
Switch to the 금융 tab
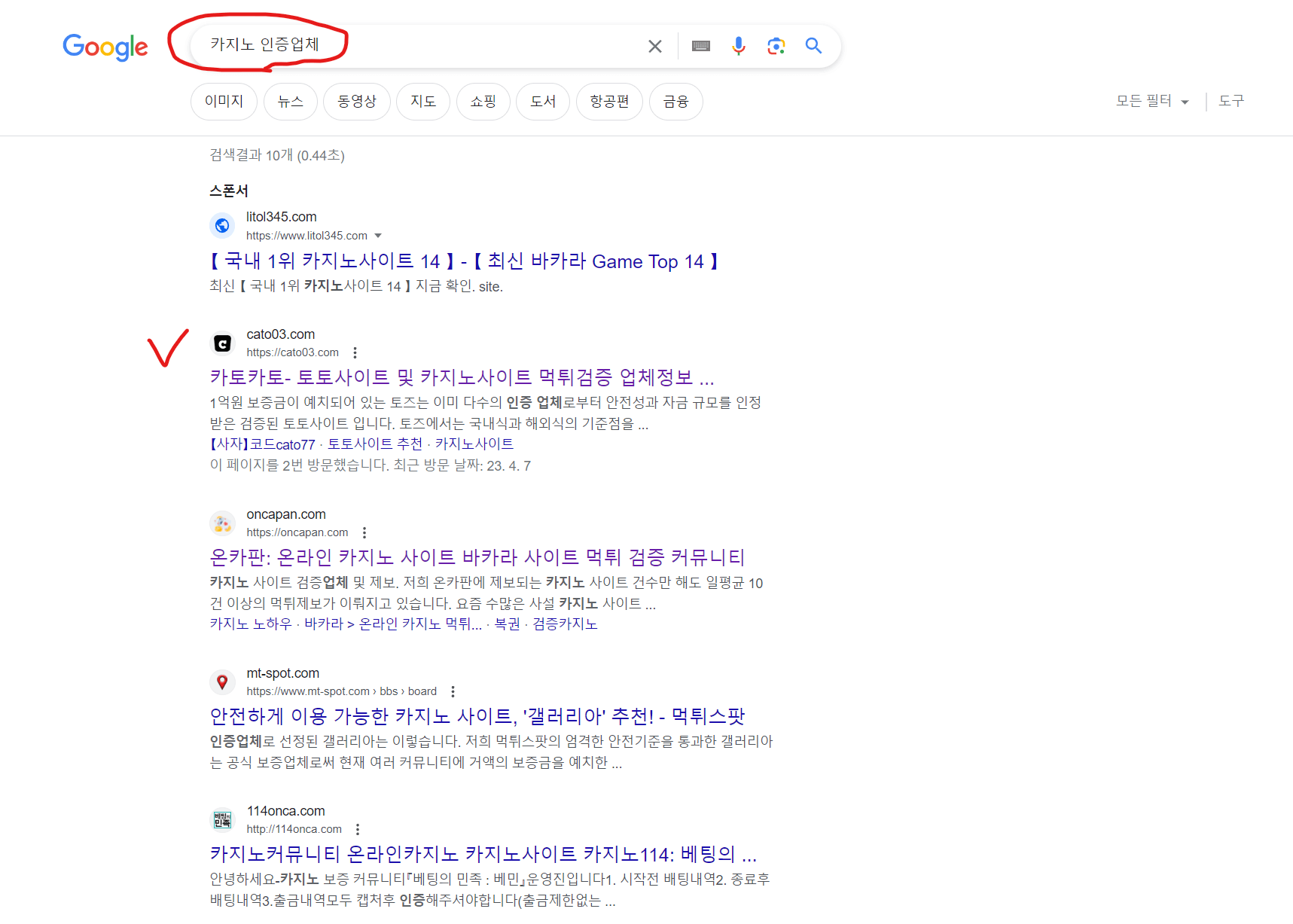675,102
